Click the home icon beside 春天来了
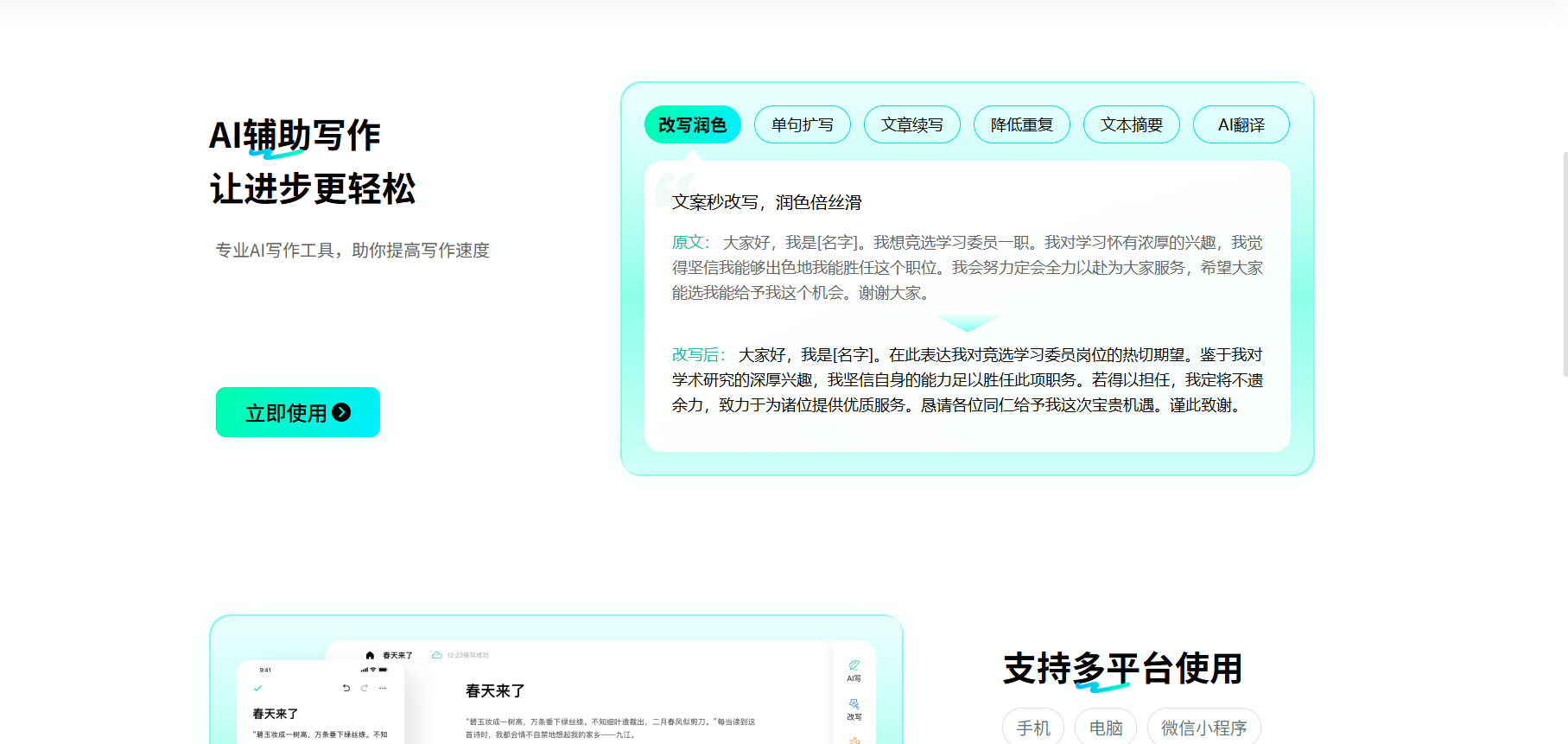The width and height of the screenshot is (1568, 744). tap(370, 655)
